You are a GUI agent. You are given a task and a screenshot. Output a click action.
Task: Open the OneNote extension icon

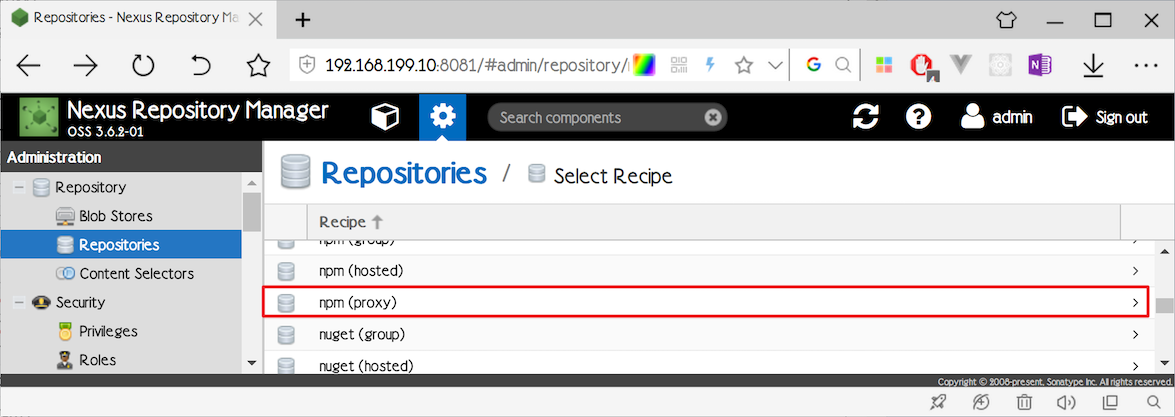click(1039, 66)
